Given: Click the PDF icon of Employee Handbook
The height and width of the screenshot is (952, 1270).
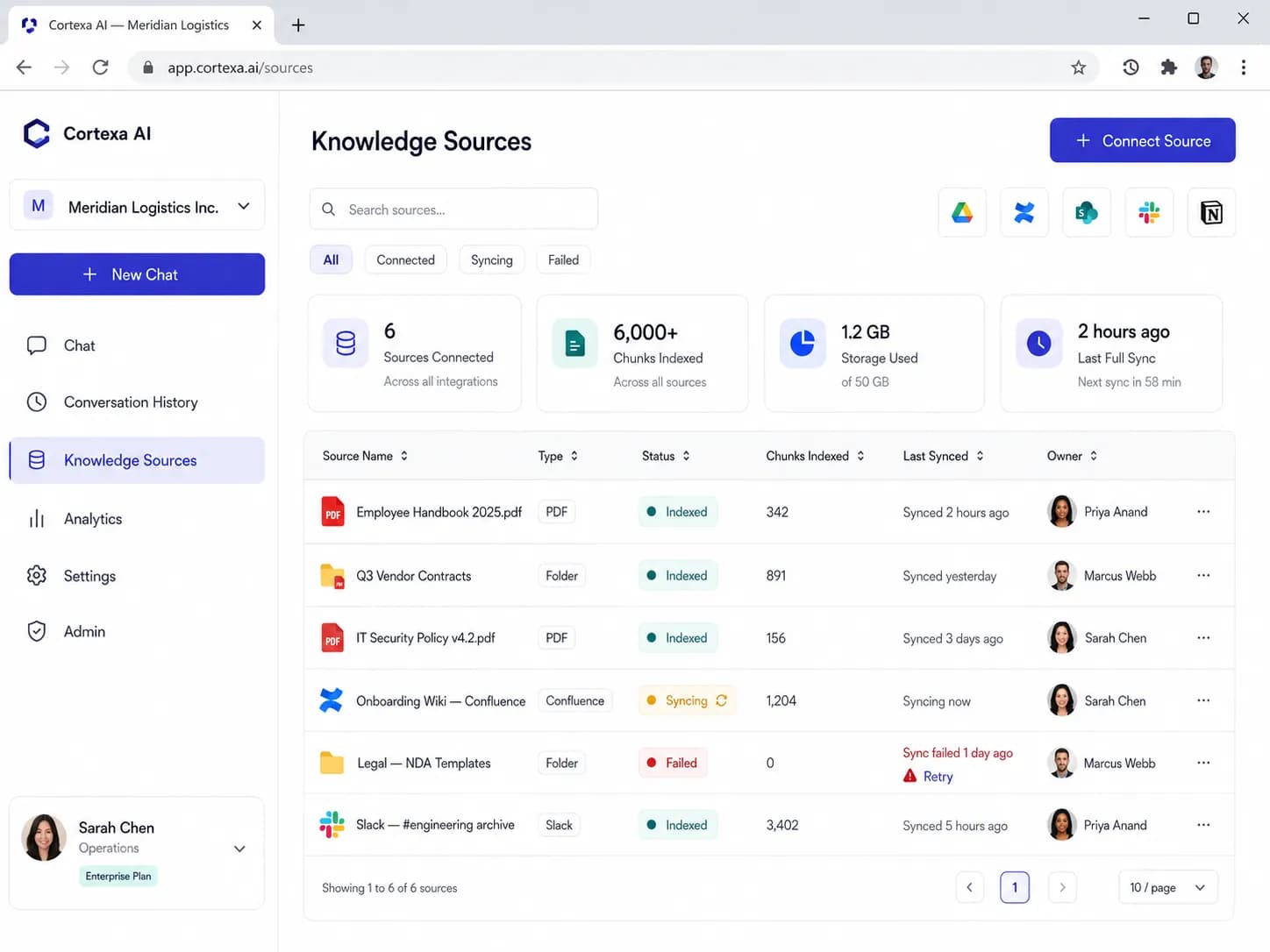Looking at the screenshot, I should pos(332,512).
